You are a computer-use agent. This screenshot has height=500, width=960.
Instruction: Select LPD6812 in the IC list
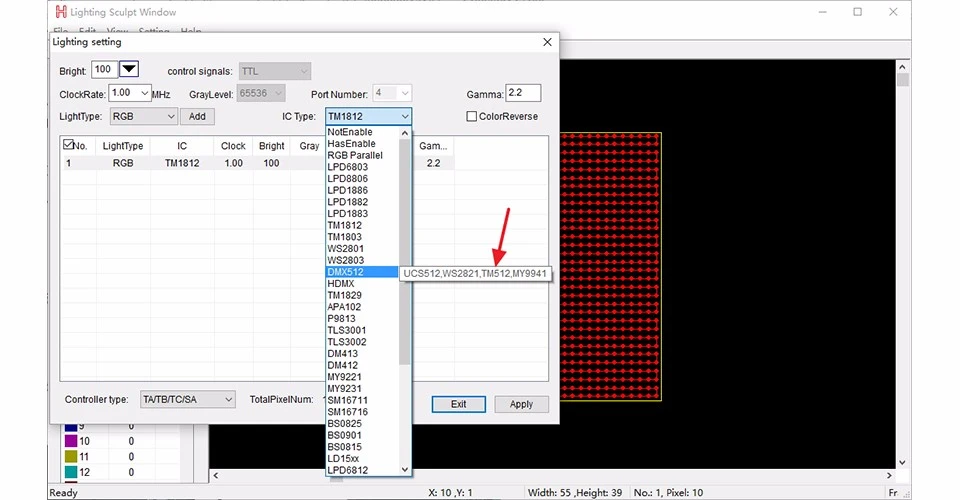click(362, 470)
